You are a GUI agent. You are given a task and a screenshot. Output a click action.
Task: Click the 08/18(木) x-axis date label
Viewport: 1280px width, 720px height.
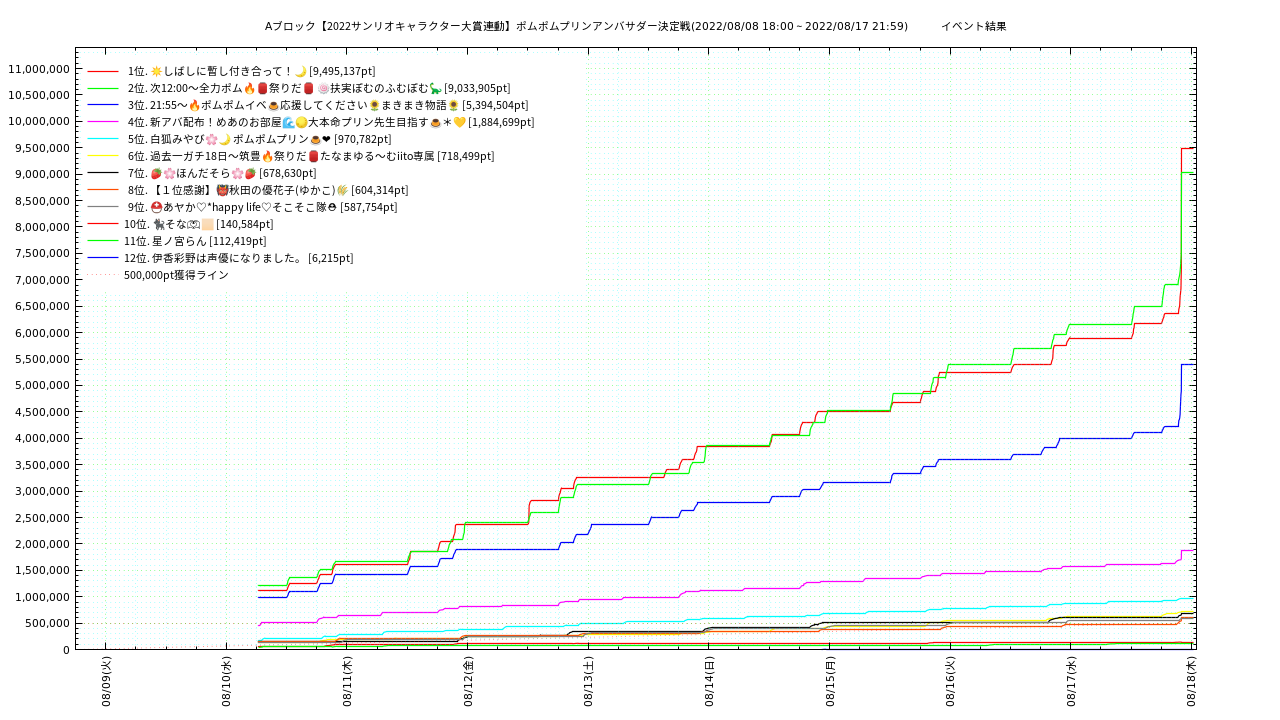click(x=1192, y=682)
